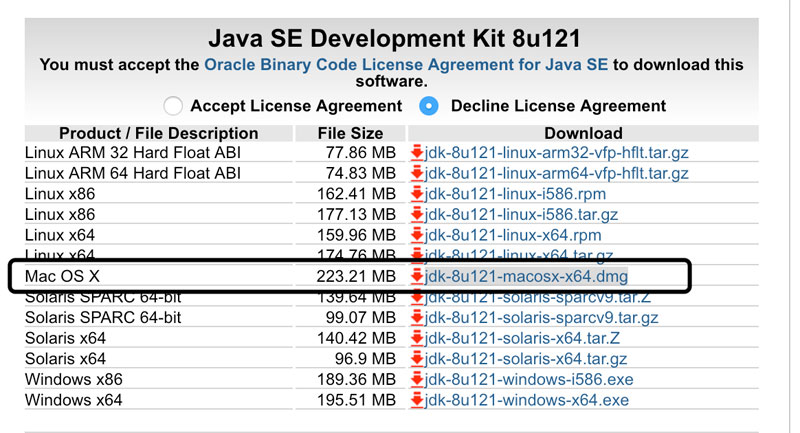
Task: Click red arrow icon beside windows-i586.exe
Action: pyautogui.click(x=417, y=379)
